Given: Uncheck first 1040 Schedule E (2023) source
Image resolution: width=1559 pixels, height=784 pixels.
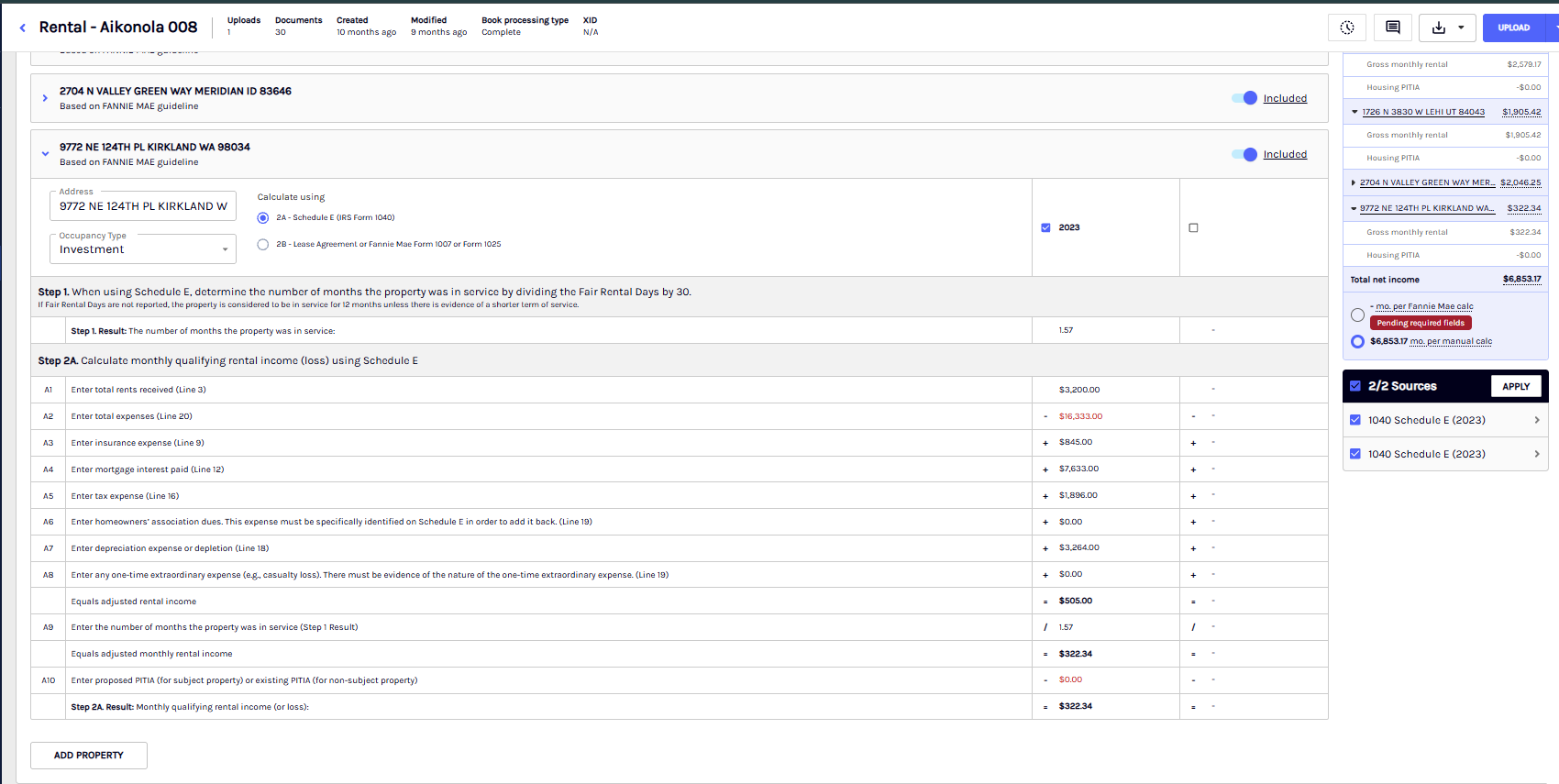Looking at the screenshot, I should pos(1355,420).
